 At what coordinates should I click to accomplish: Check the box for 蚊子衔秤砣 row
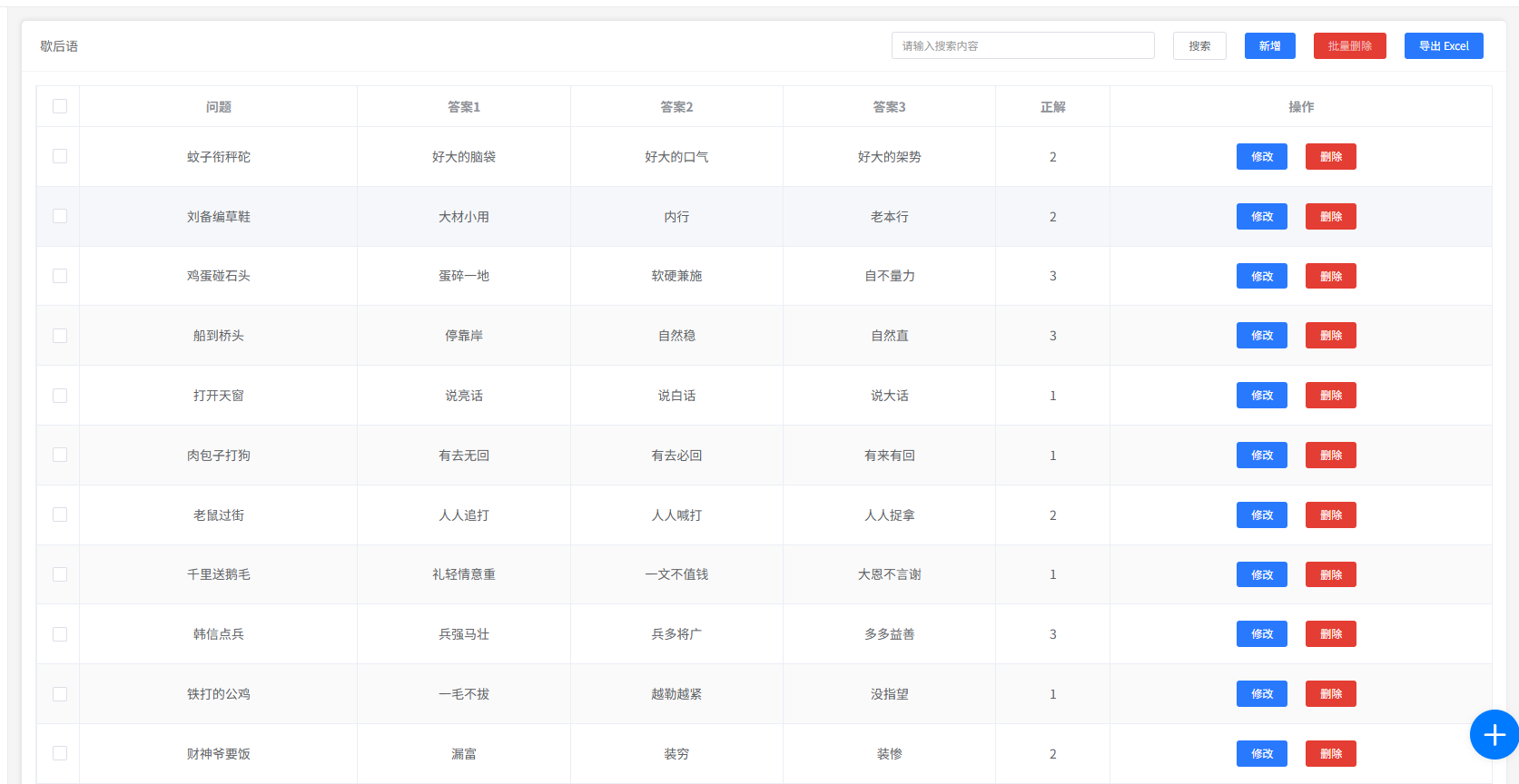tap(60, 156)
